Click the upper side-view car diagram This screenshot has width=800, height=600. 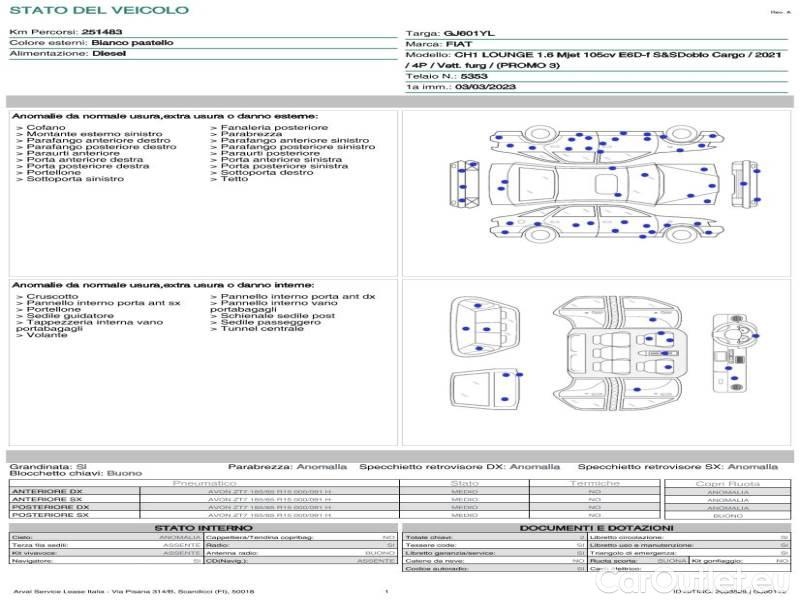601,143
